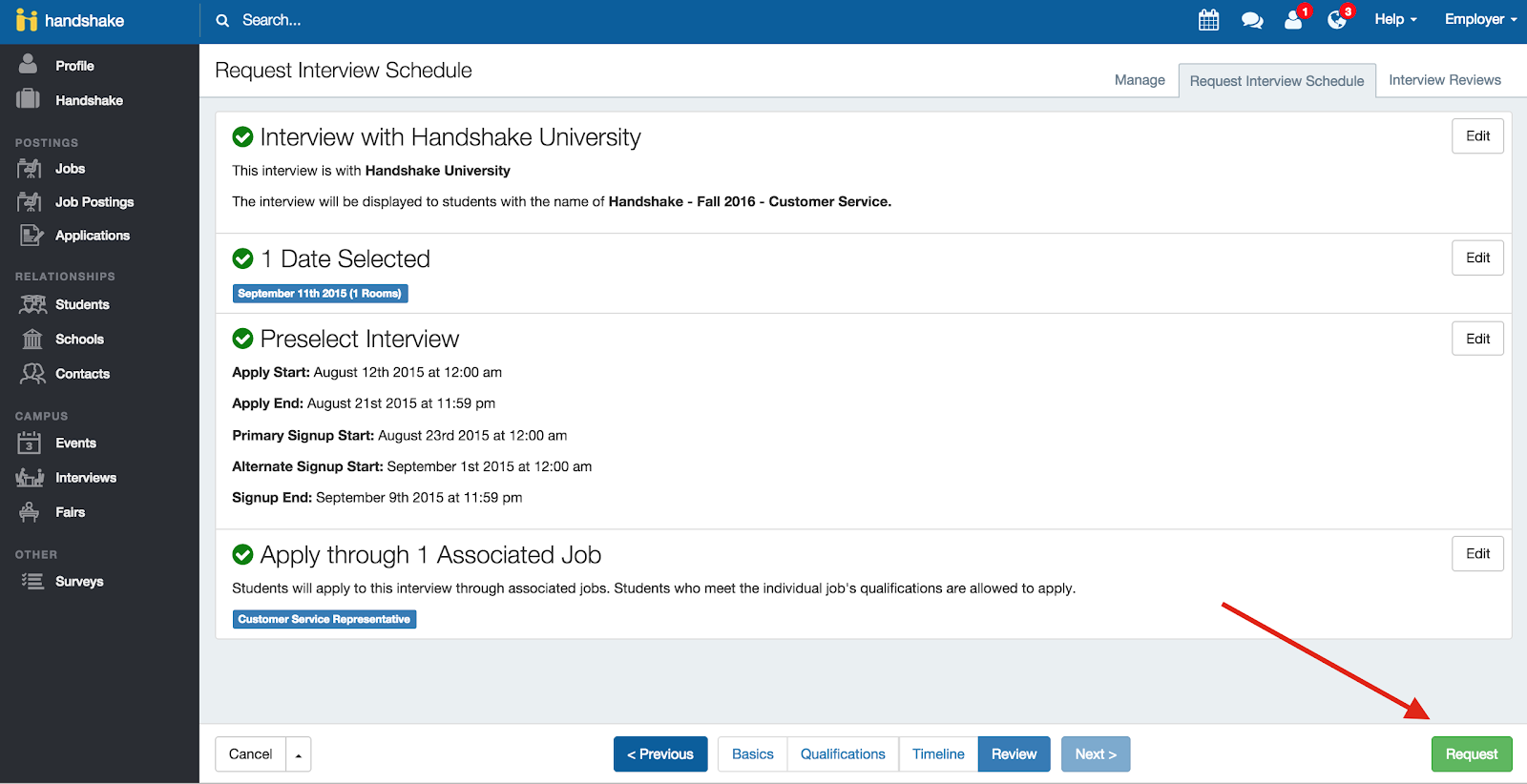Open the Interview Reviews tab
Image resolution: width=1527 pixels, height=784 pixels.
[x=1445, y=80]
